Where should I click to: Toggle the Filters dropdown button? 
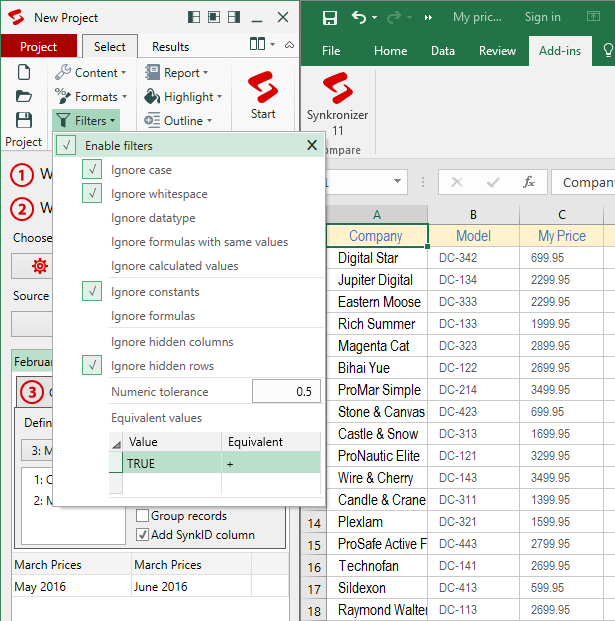click(x=86, y=120)
